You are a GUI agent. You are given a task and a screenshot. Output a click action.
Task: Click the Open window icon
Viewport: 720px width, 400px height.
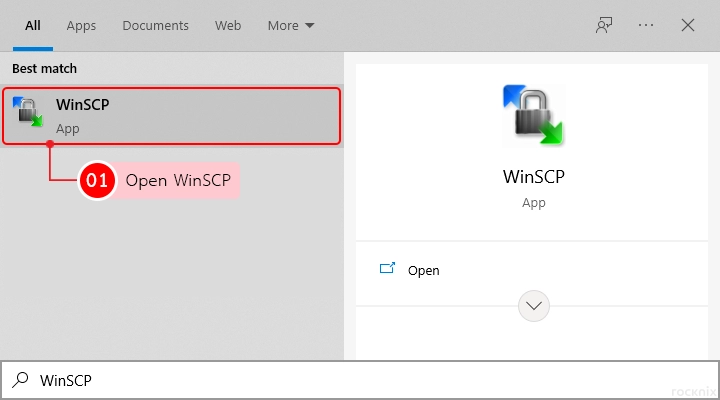tap(387, 268)
